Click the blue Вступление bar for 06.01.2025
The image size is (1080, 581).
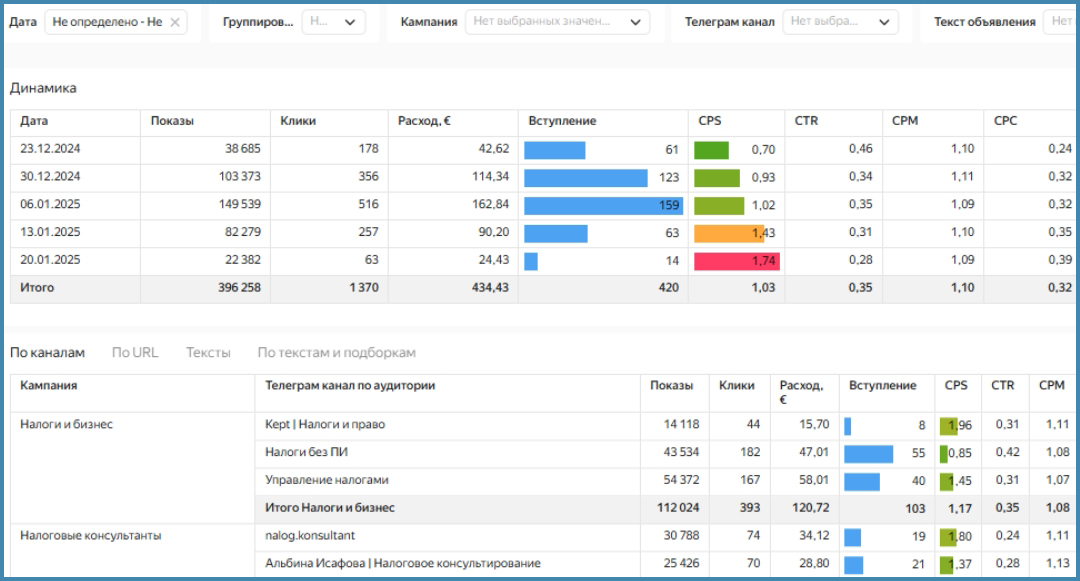pos(603,205)
